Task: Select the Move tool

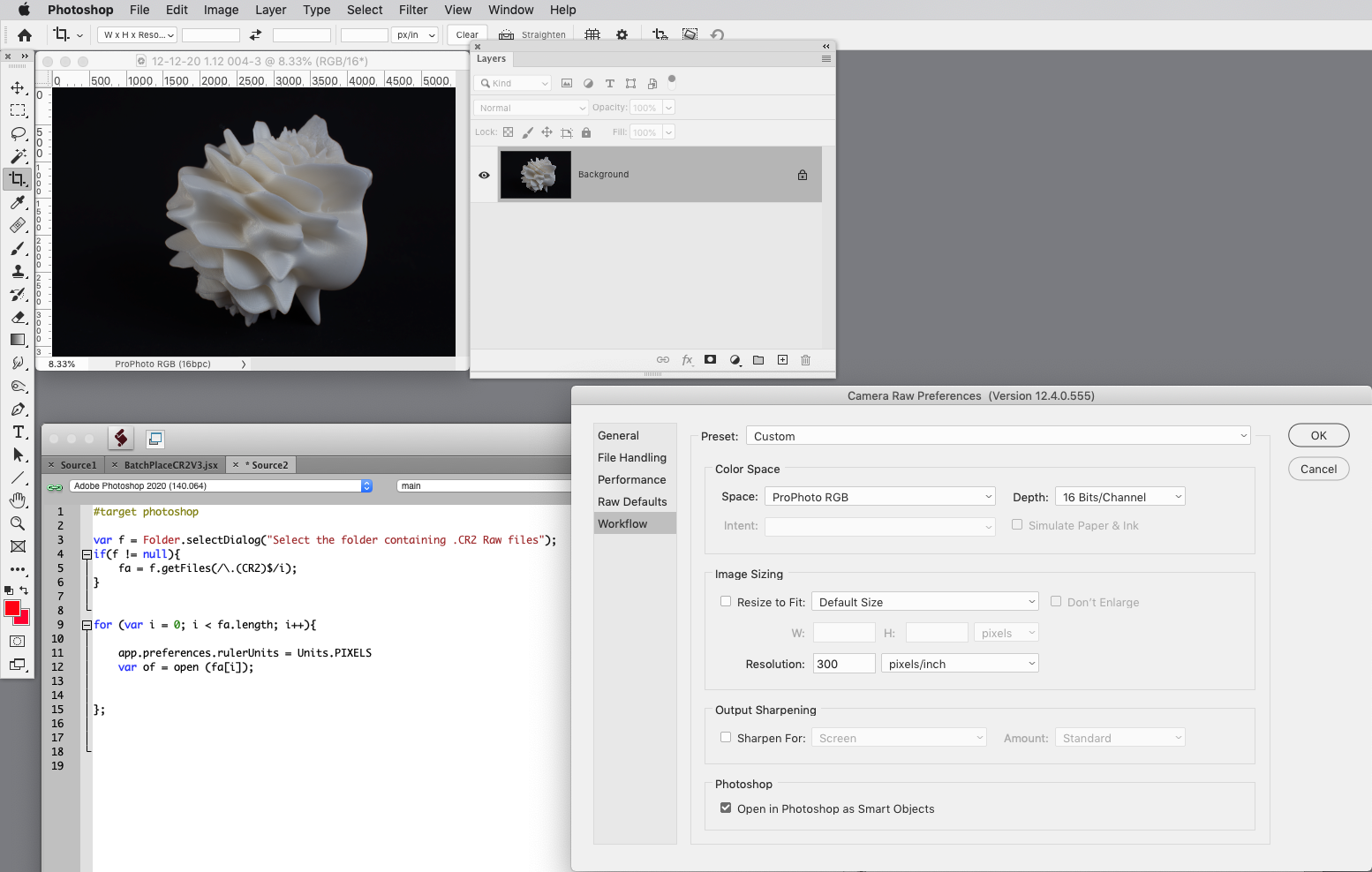Action: pyautogui.click(x=18, y=87)
